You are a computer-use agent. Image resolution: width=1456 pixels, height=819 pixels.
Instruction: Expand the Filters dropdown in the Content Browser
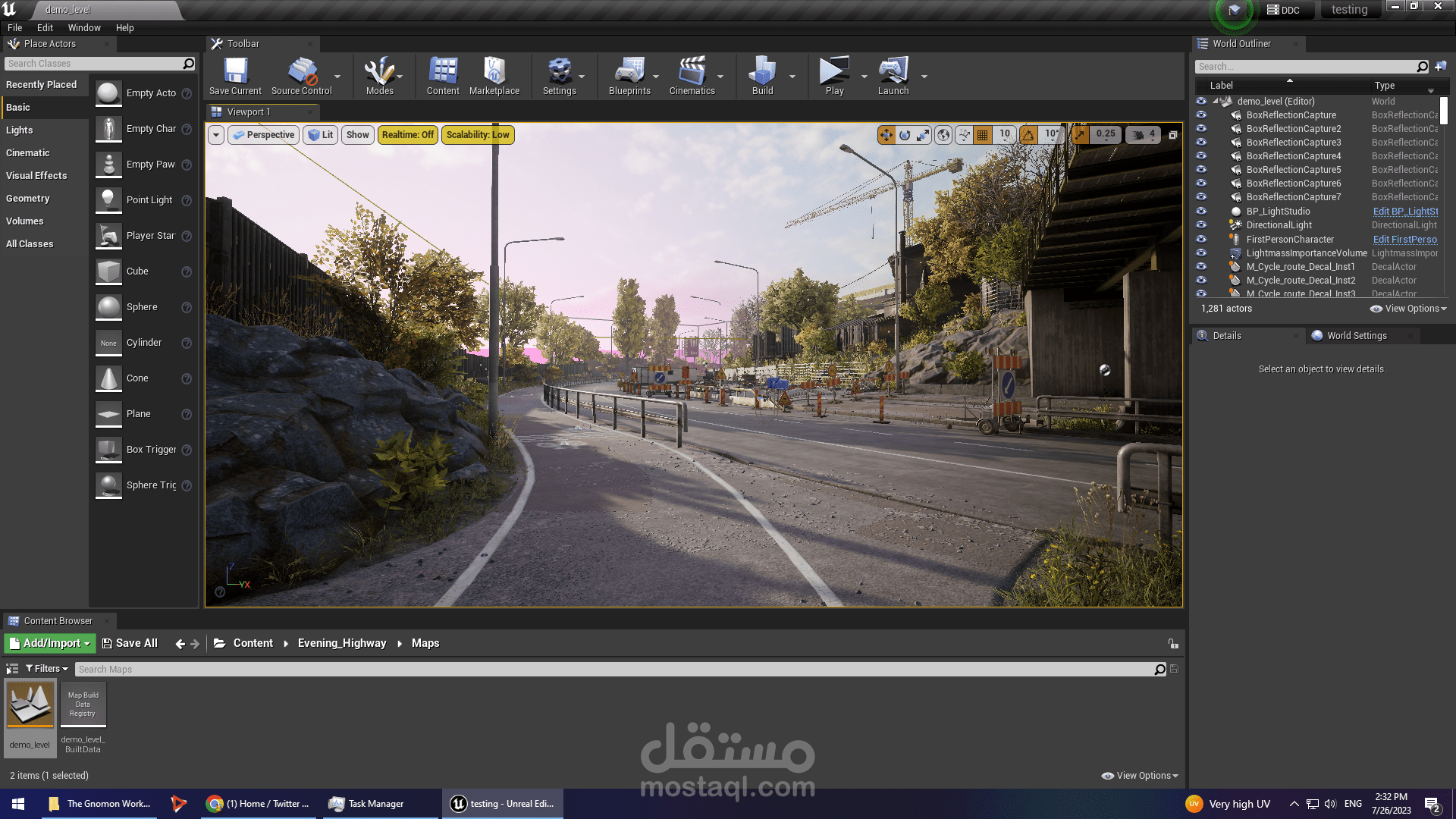[x=47, y=669]
